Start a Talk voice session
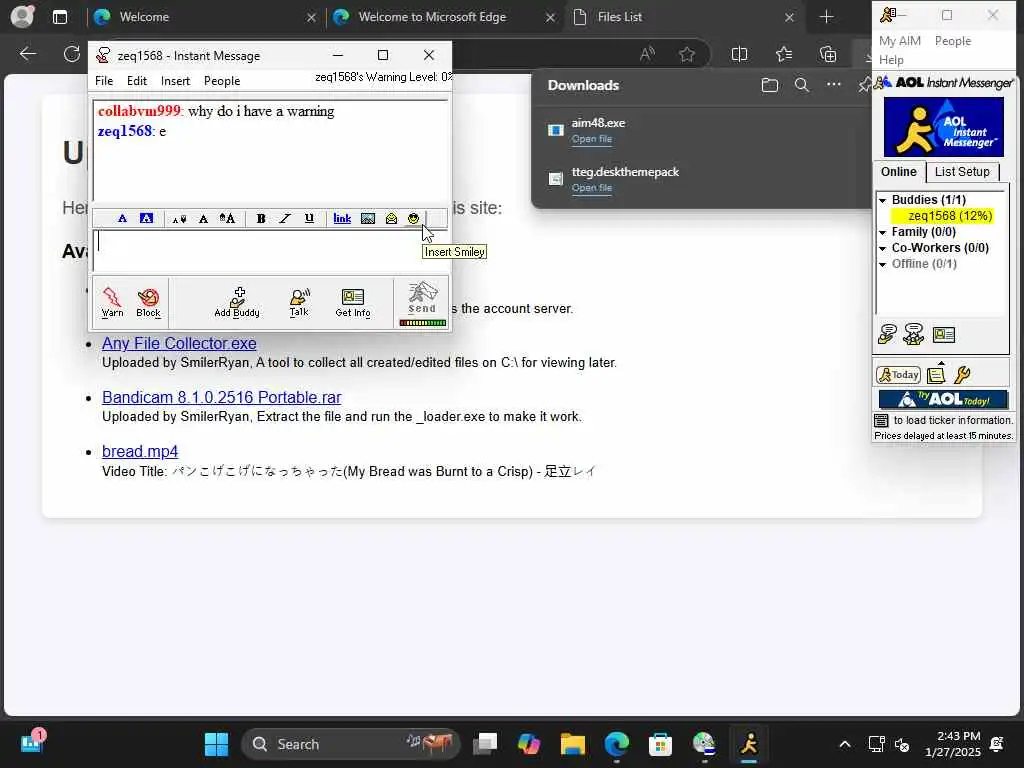Image resolution: width=1024 pixels, height=768 pixels. point(299,302)
